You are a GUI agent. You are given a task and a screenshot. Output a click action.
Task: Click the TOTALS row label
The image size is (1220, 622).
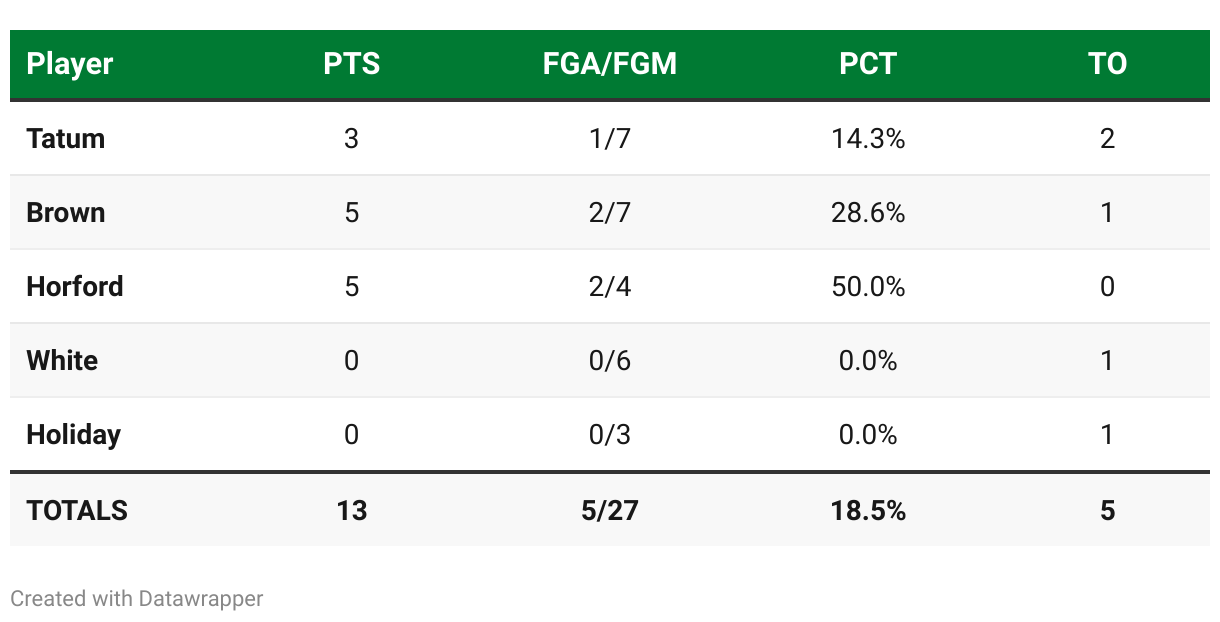[77, 510]
